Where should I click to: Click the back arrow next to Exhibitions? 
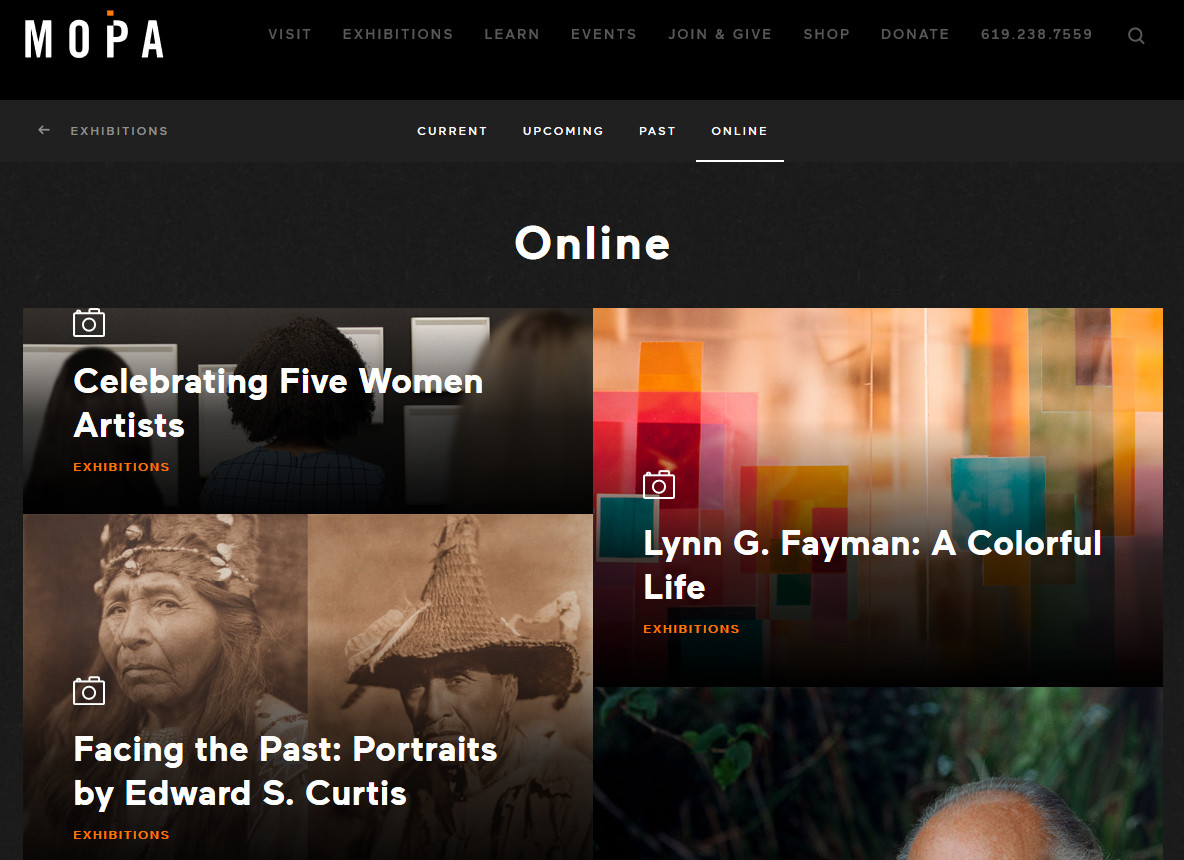pos(43,129)
